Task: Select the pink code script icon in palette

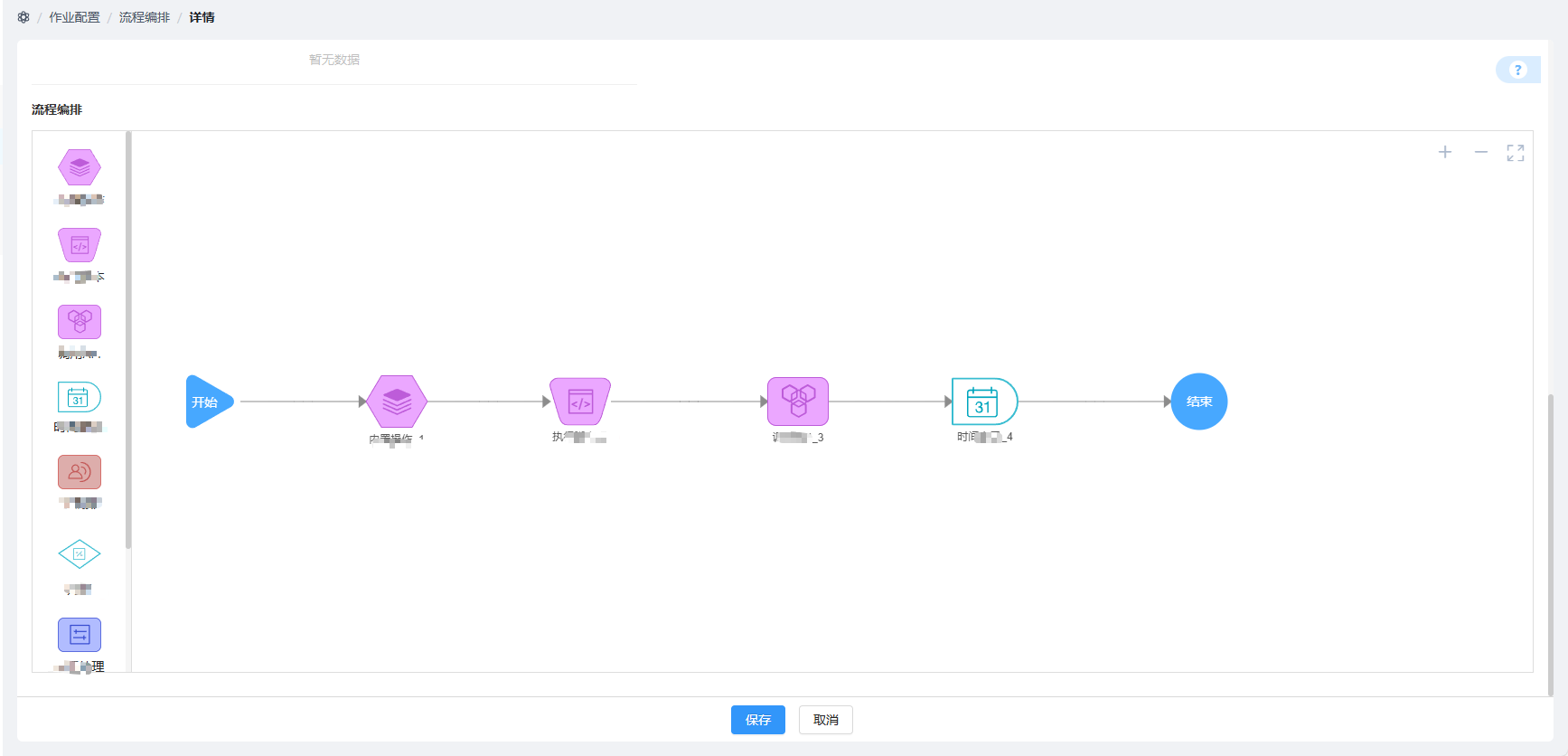Action: pos(80,245)
